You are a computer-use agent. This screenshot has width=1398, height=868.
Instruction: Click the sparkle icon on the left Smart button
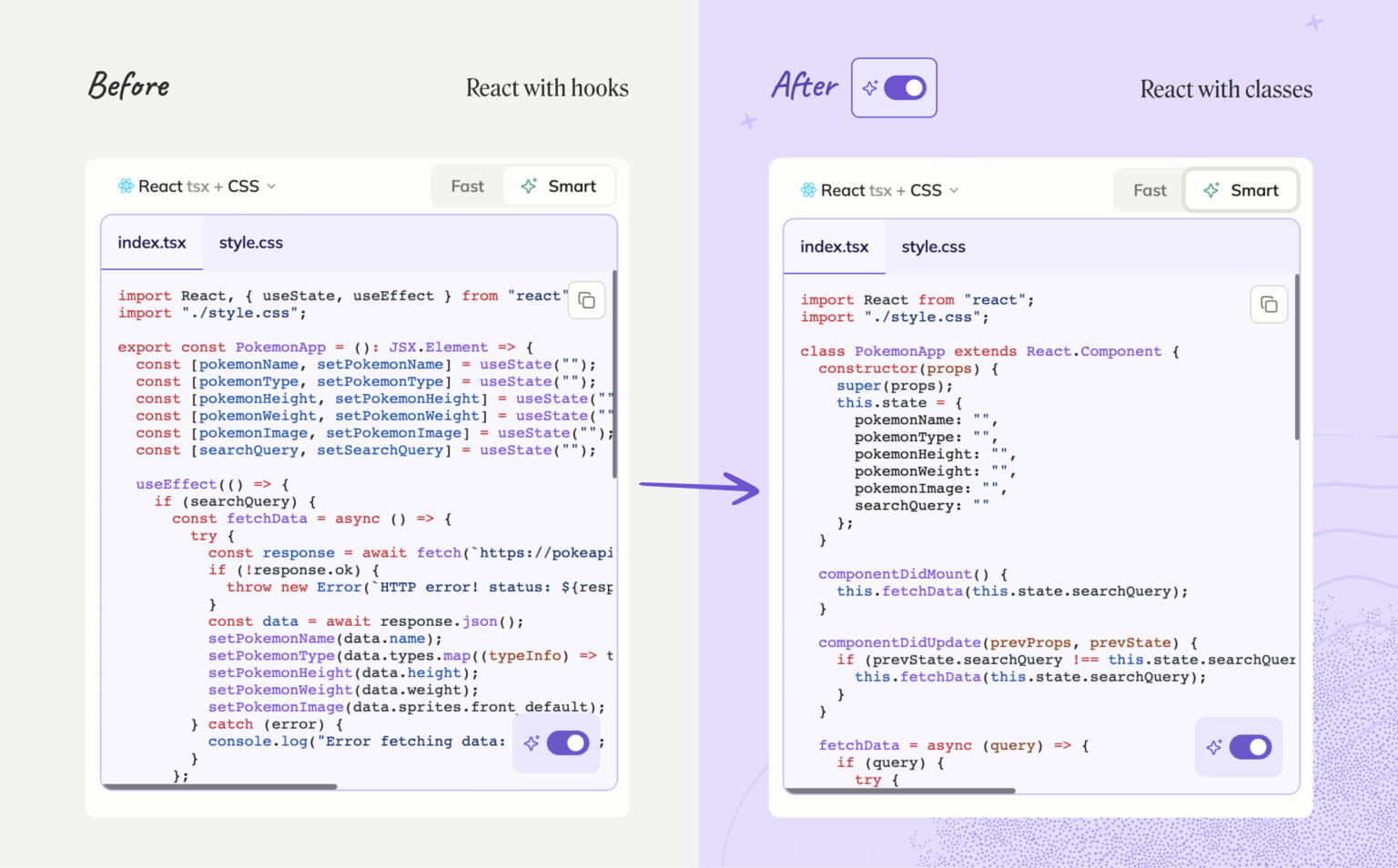pyautogui.click(x=528, y=186)
